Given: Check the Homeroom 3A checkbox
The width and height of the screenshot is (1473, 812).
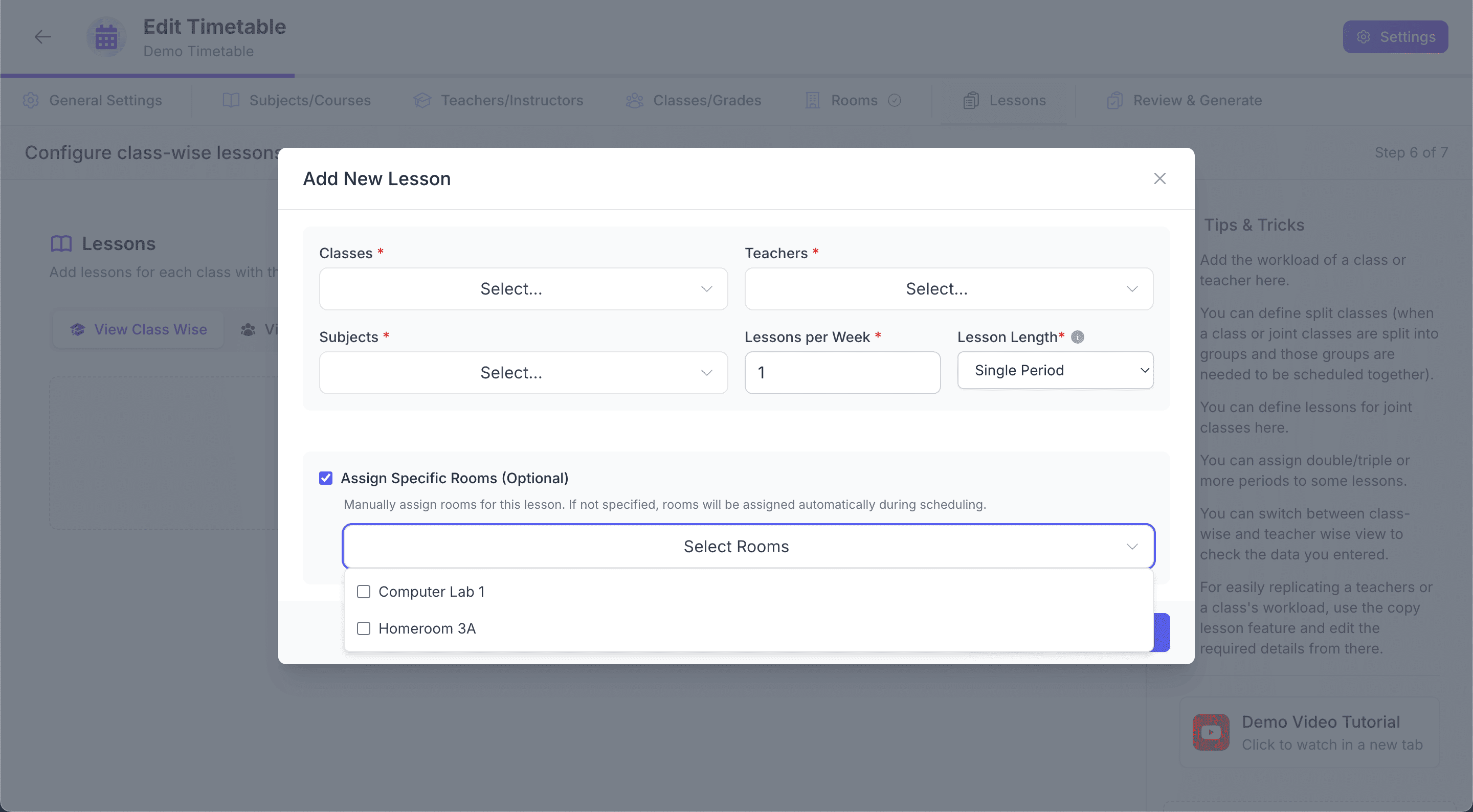Looking at the screenshot, I should coord(364,629).
